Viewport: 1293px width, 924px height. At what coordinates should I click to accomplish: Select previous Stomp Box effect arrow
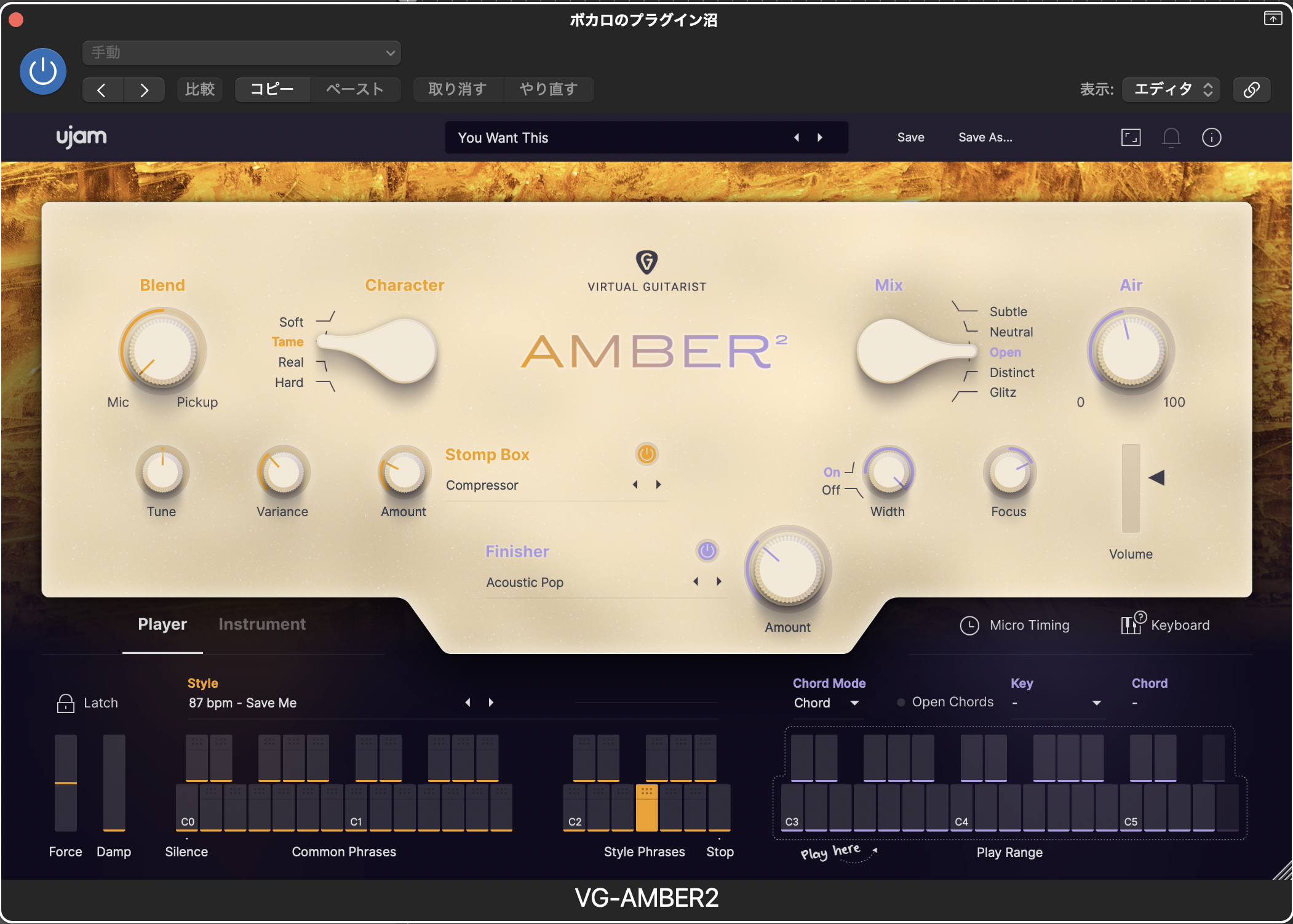(x=635, y=485)
